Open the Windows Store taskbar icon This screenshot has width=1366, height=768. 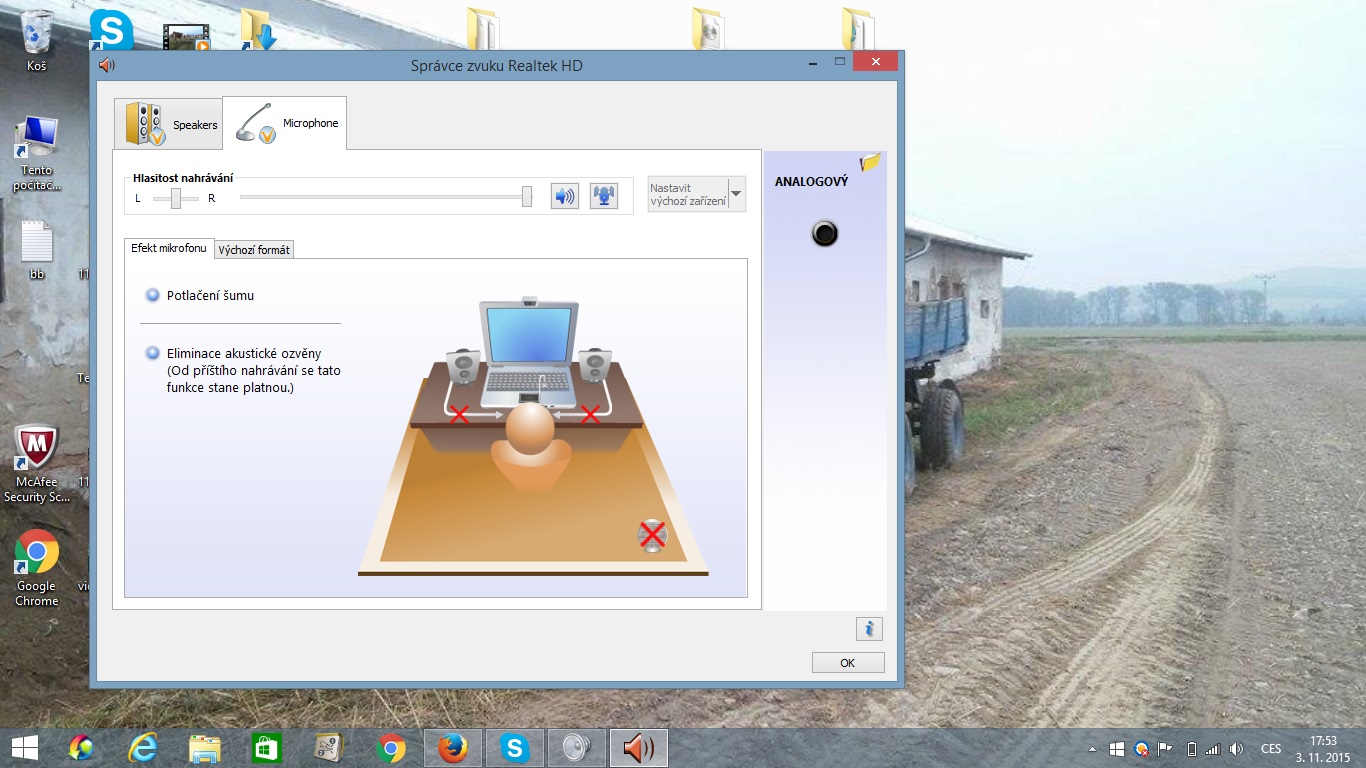click(267, 748)
